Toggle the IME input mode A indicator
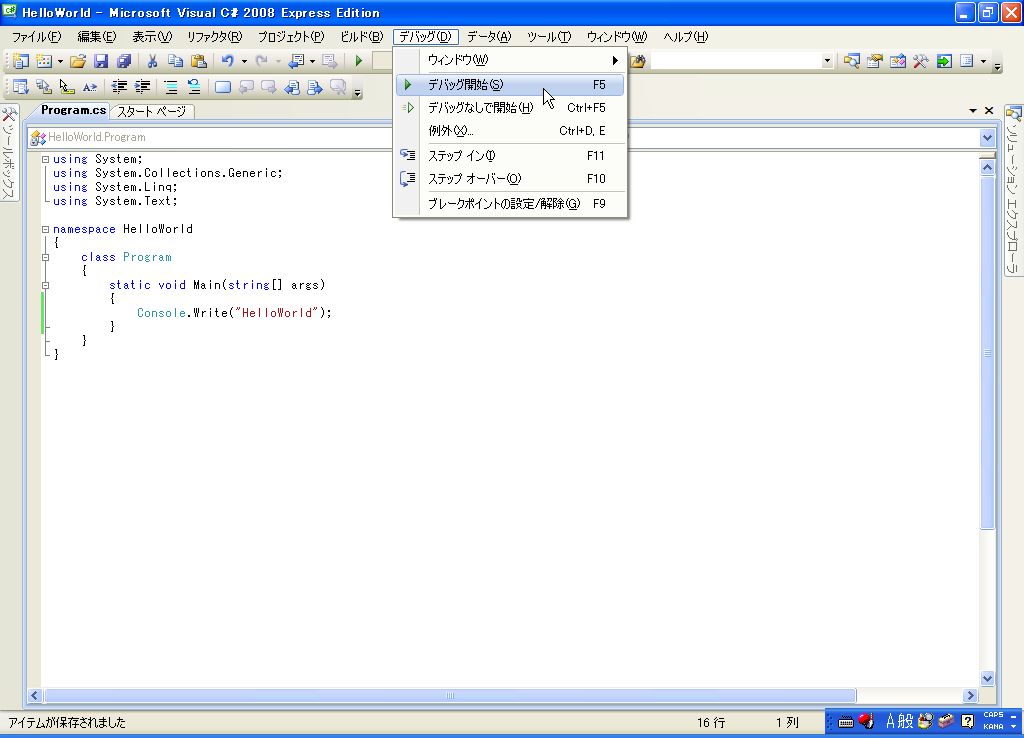Screen dimensions: 1024x738 click(x=890, y=721)
